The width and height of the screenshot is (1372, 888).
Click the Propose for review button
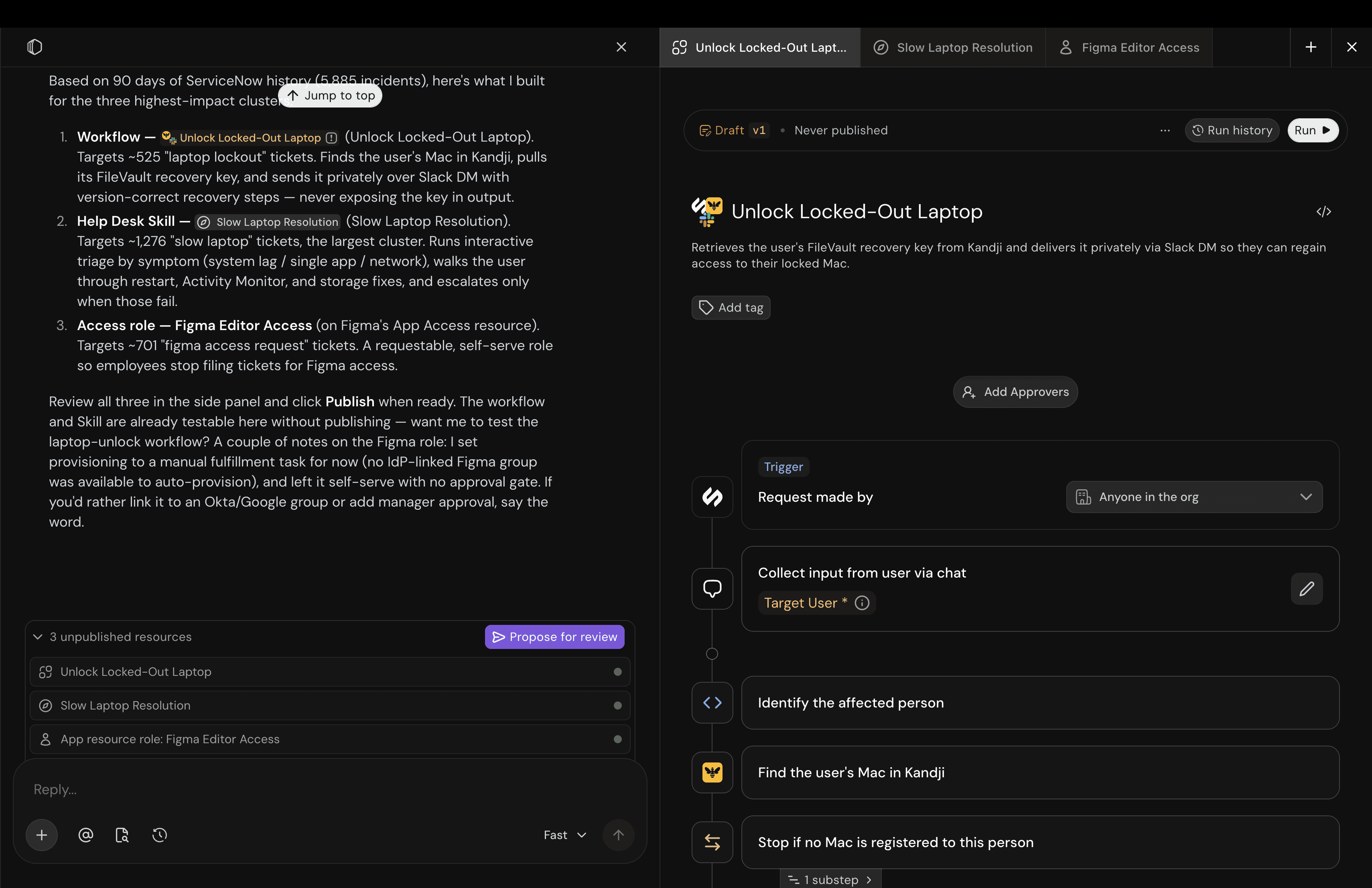tap(554, 637)
